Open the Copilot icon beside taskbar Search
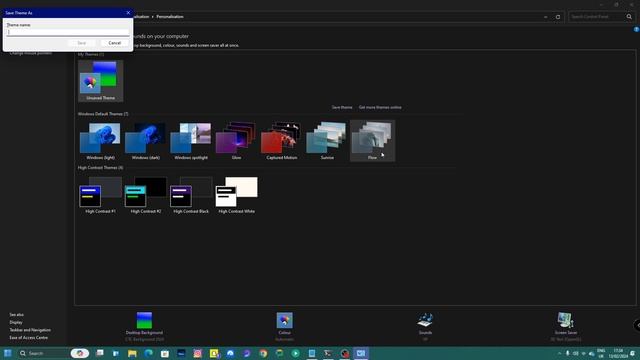Viewport: 640px width, 360px height. point(80,353)
